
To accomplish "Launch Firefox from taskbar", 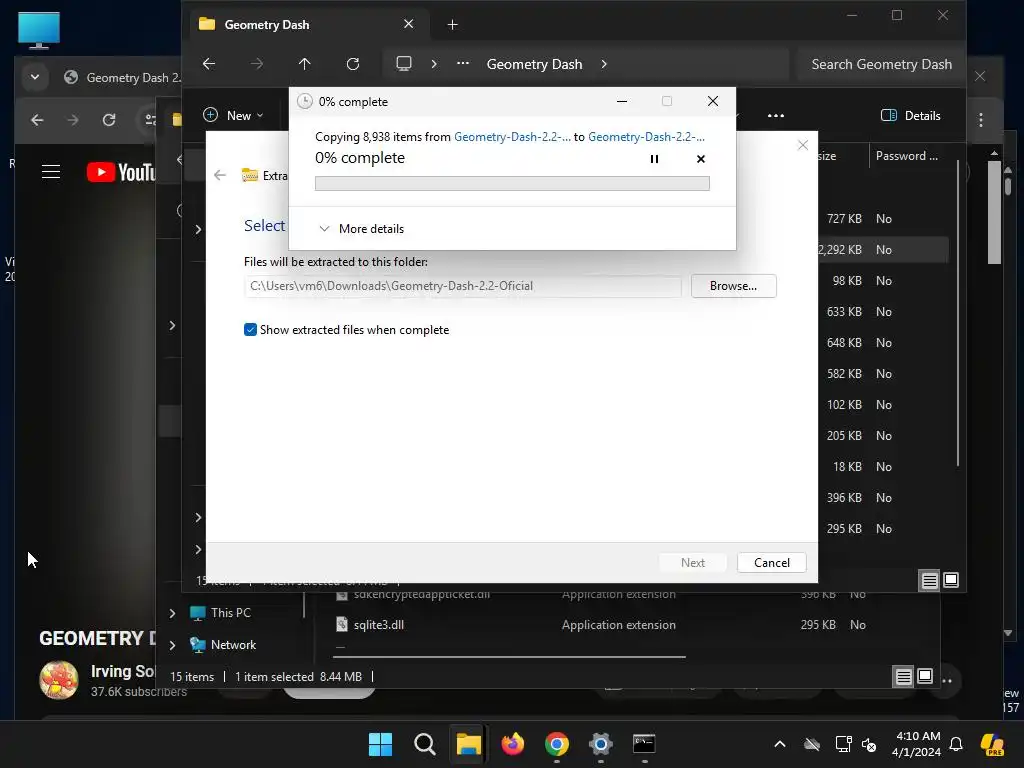I will [x=513, y=744].
